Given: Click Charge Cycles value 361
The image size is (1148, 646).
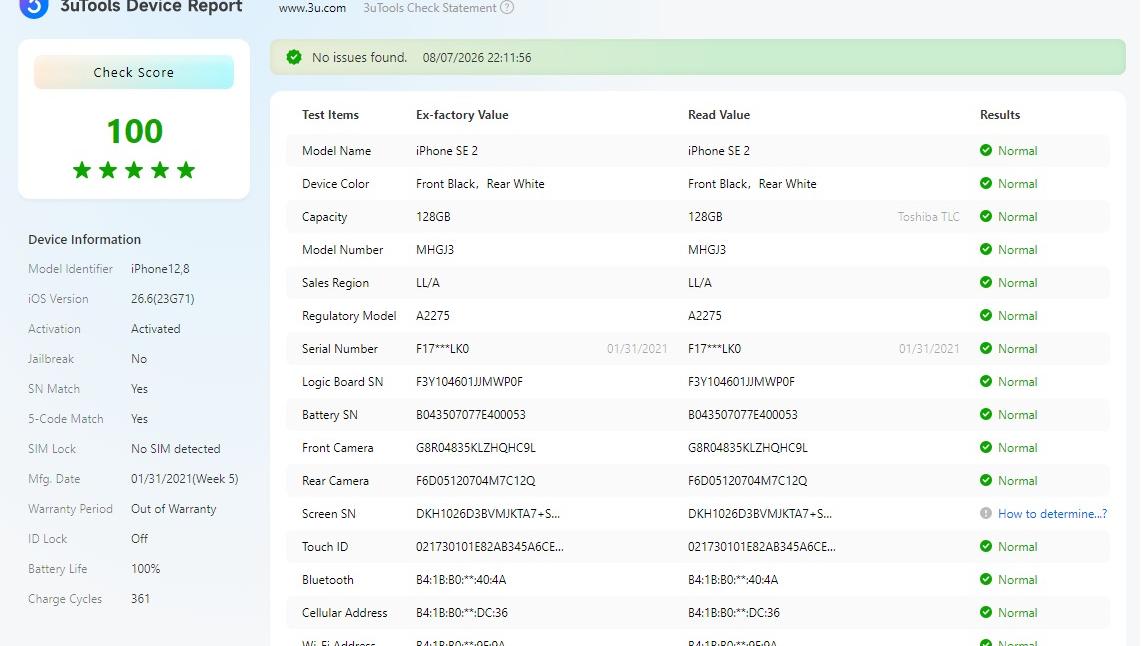Looking at the screenshot, I should coord(141,599).
